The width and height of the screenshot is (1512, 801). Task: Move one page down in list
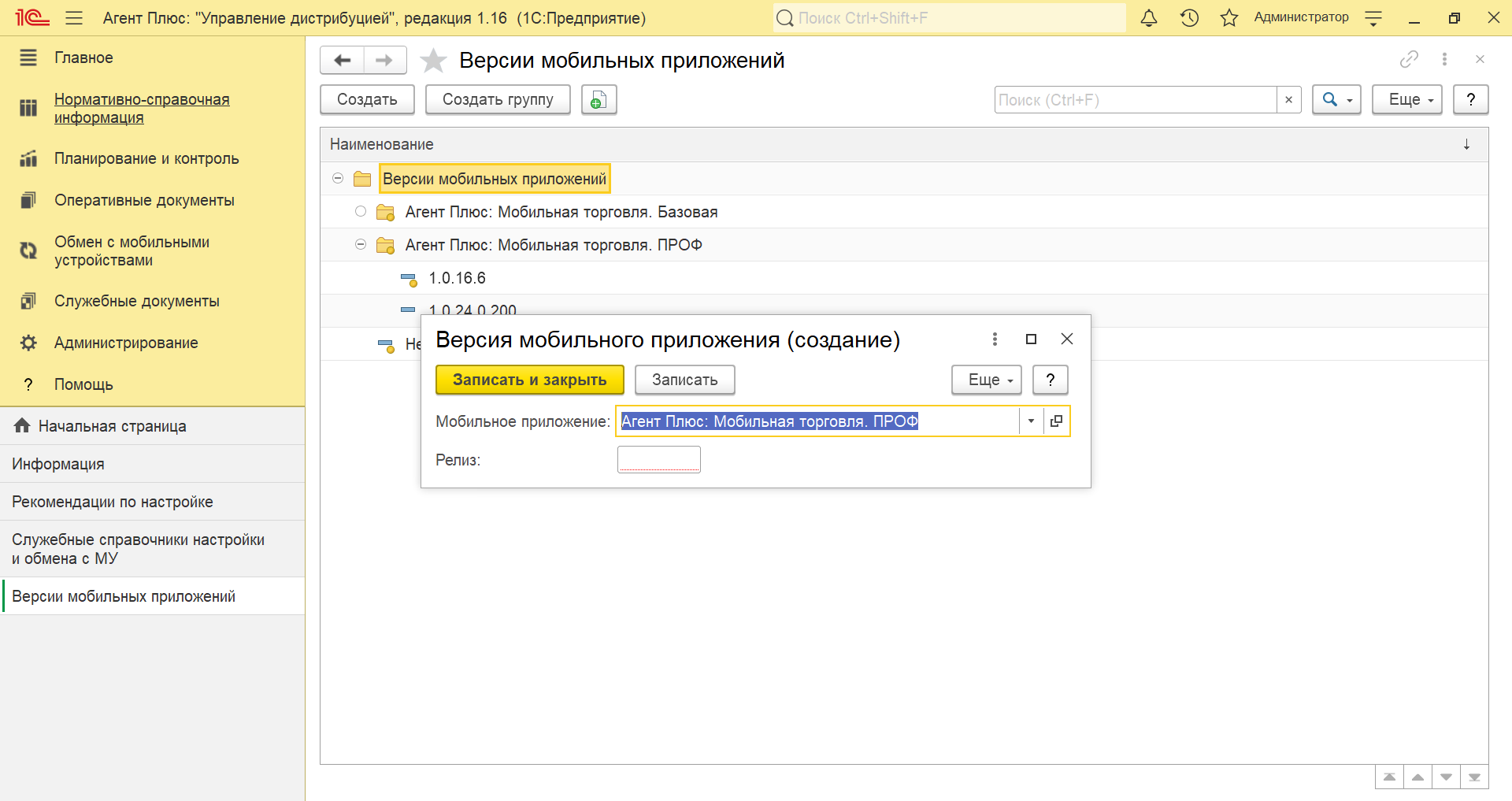tap(1446, 777)
